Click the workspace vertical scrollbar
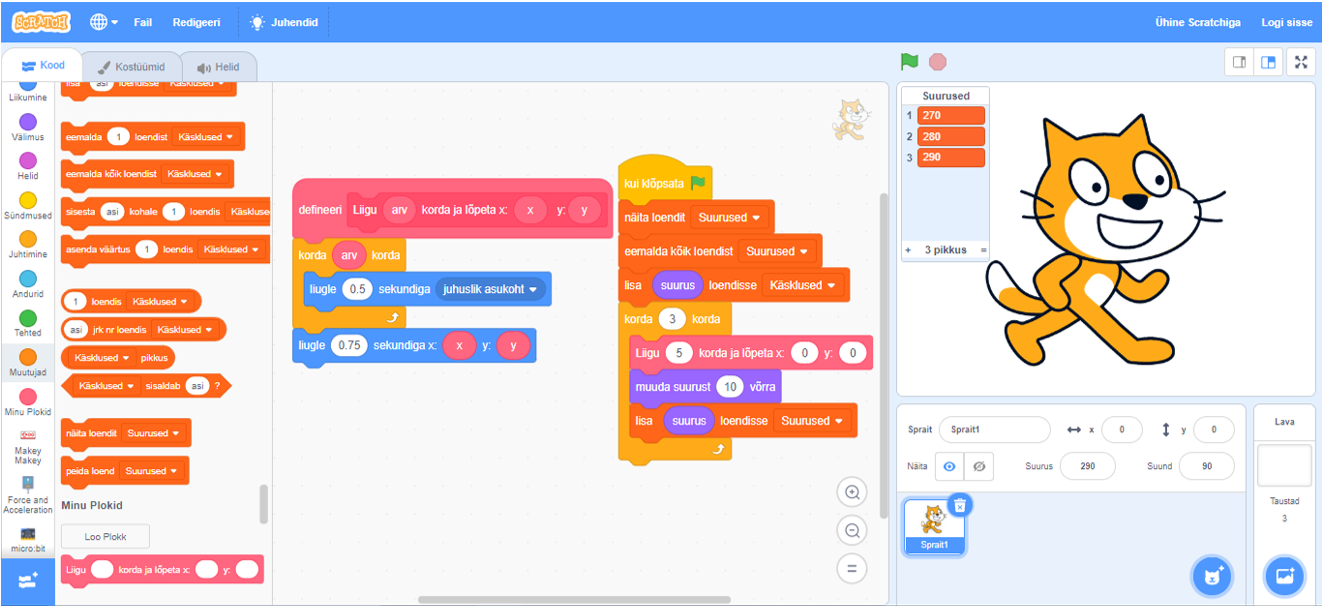 tap(883, 355)
